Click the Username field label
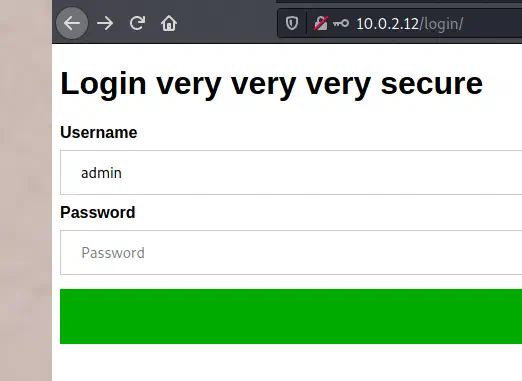This screenshot has height=381, width=522. pos(99,132)
